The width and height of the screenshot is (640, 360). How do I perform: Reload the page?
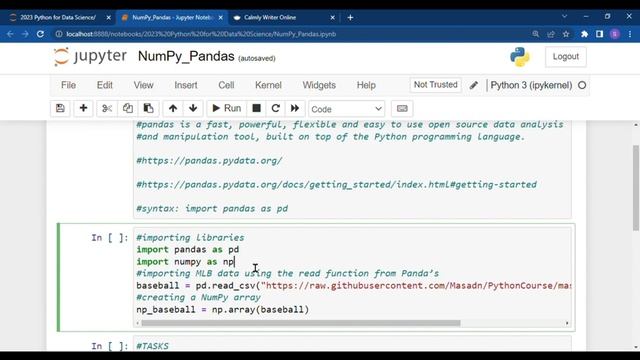(x=40, y=34)
